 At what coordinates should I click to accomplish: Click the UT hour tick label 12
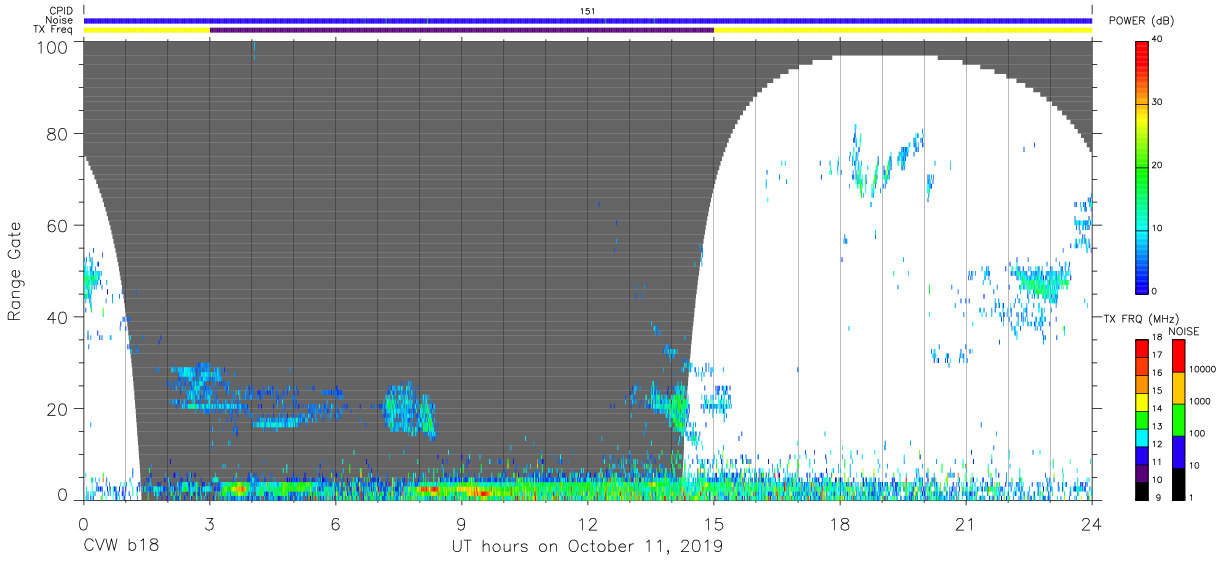(x=588, y=523)
